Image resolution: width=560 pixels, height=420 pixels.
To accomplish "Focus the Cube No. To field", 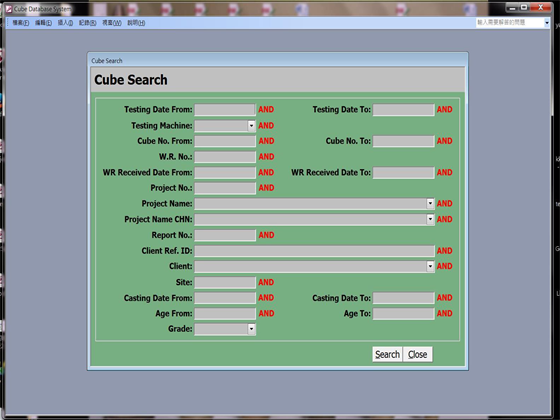I will click(x=404, y=141).
